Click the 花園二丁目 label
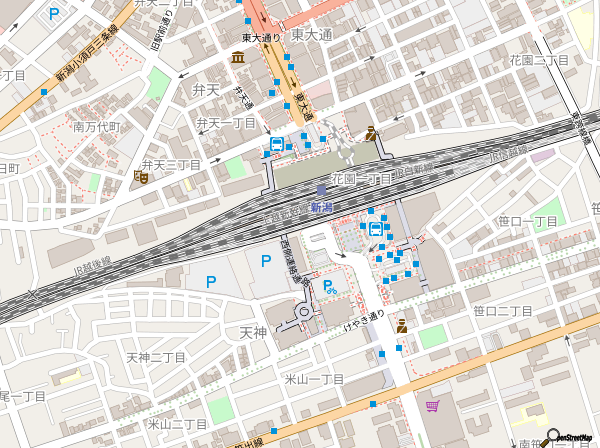600x448 pixels. click(x=539, y=61)
